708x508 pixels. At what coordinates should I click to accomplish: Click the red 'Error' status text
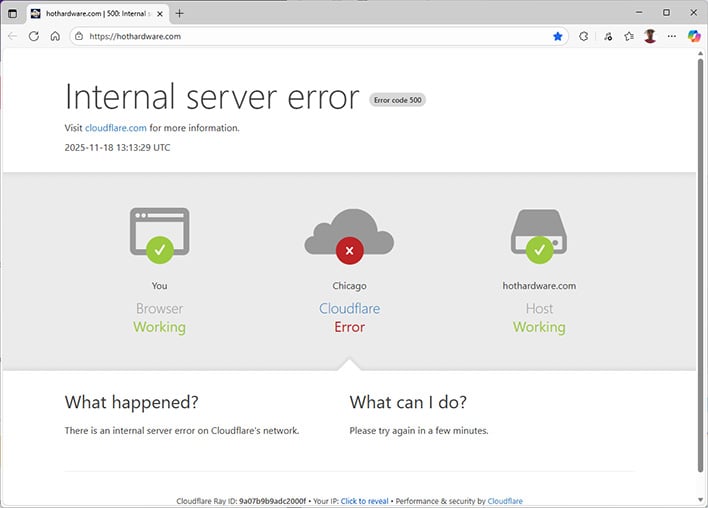(349, 327)
